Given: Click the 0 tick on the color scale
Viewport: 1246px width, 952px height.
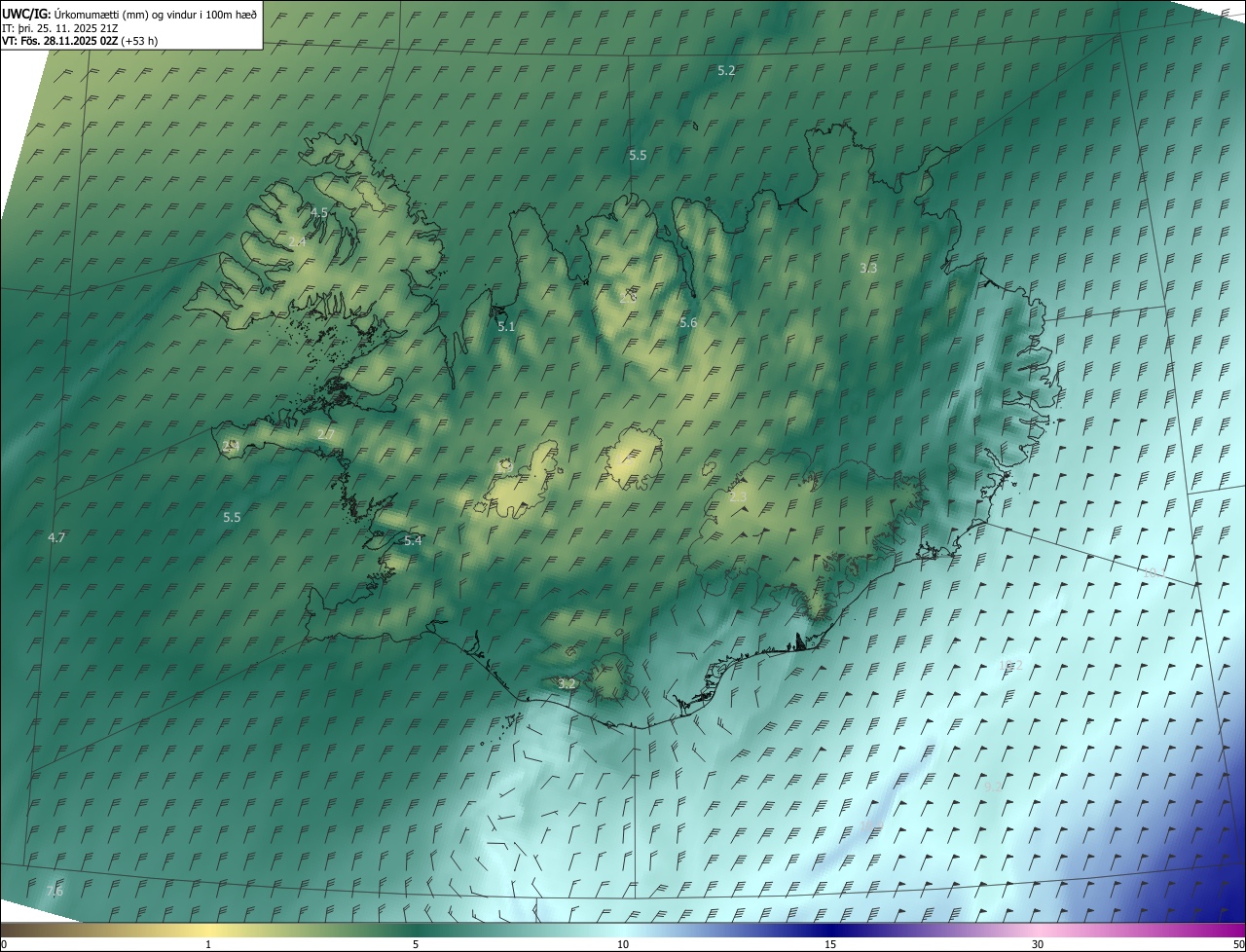Looking at the screenshot, I should tap(4, 944).
